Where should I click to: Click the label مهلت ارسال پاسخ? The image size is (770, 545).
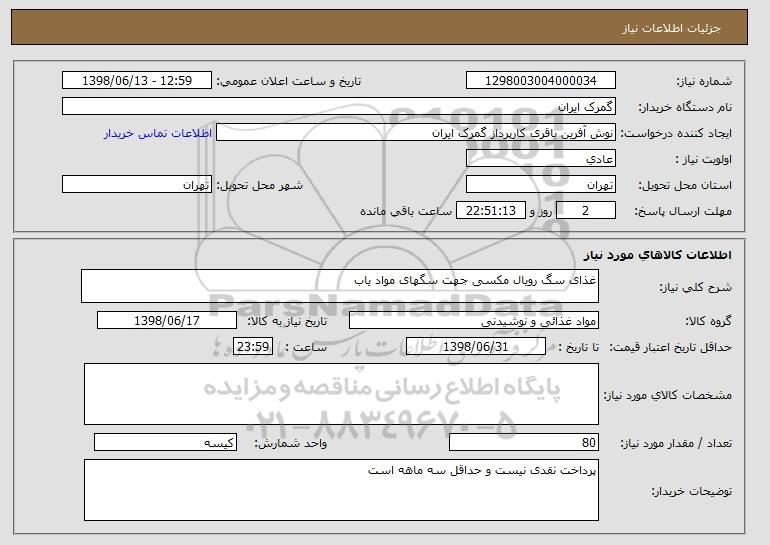(683, 211)
